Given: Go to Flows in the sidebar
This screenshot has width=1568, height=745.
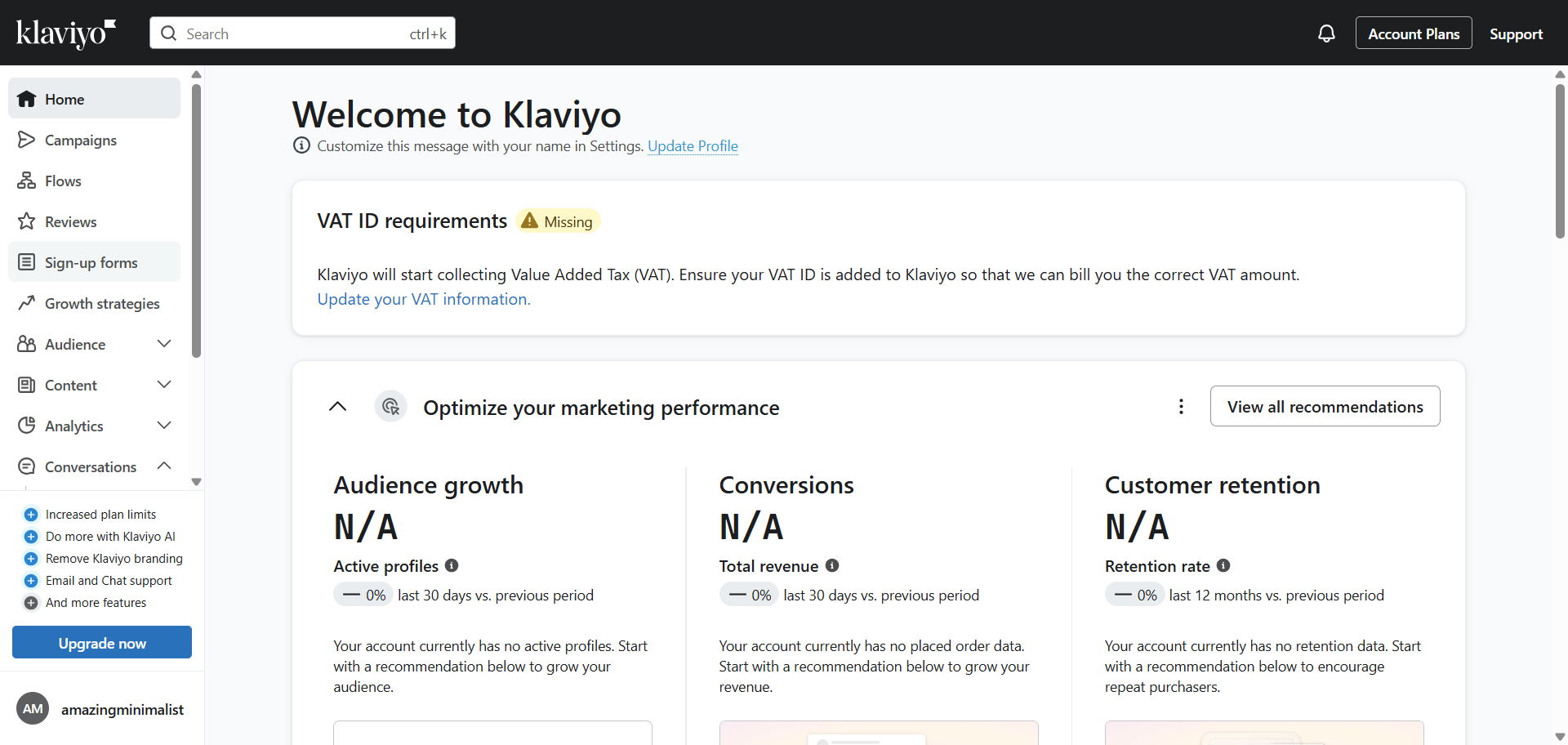Looking at the screenshot, I should 63,181.
